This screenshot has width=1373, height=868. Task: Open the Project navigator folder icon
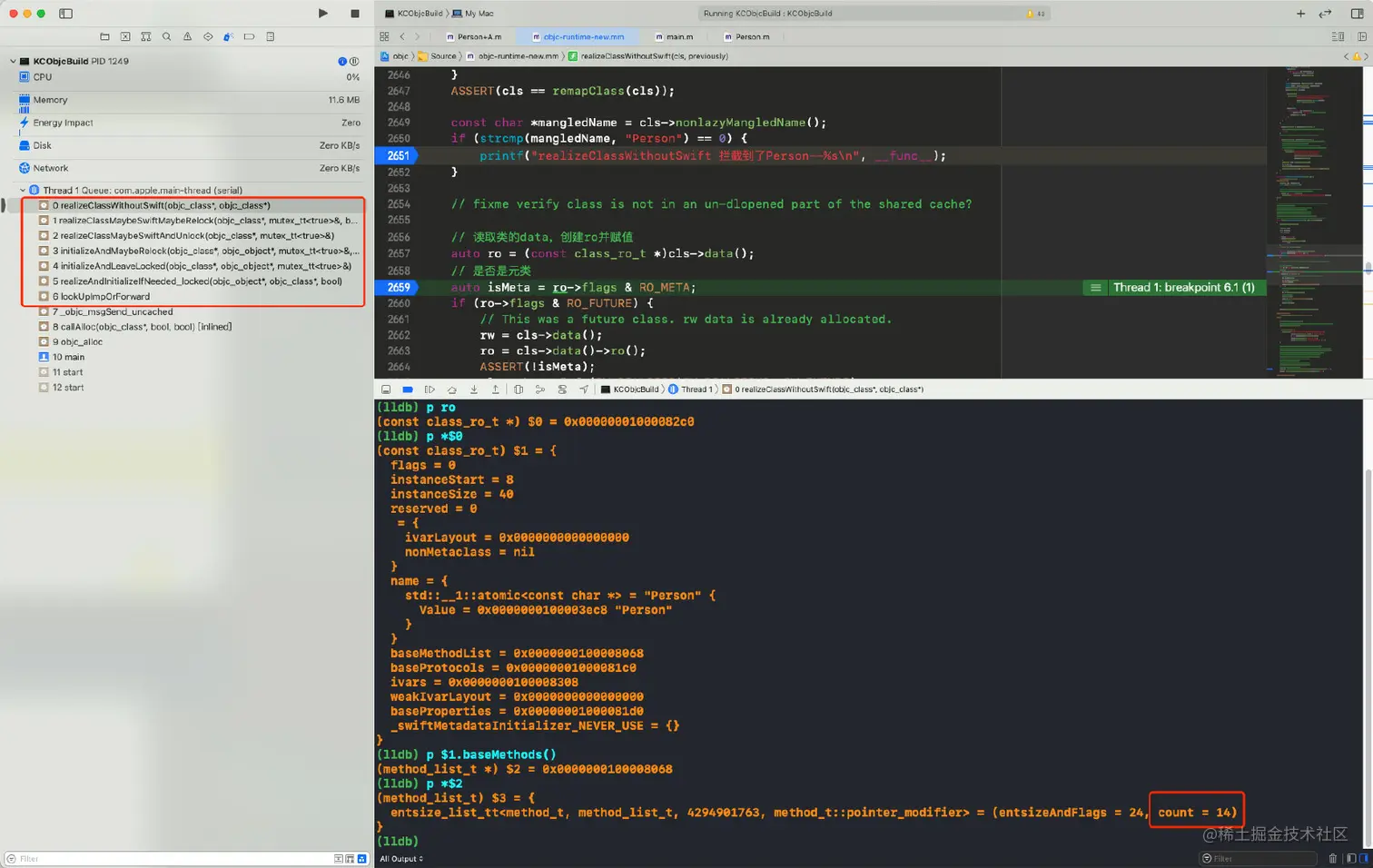point(104,37)
